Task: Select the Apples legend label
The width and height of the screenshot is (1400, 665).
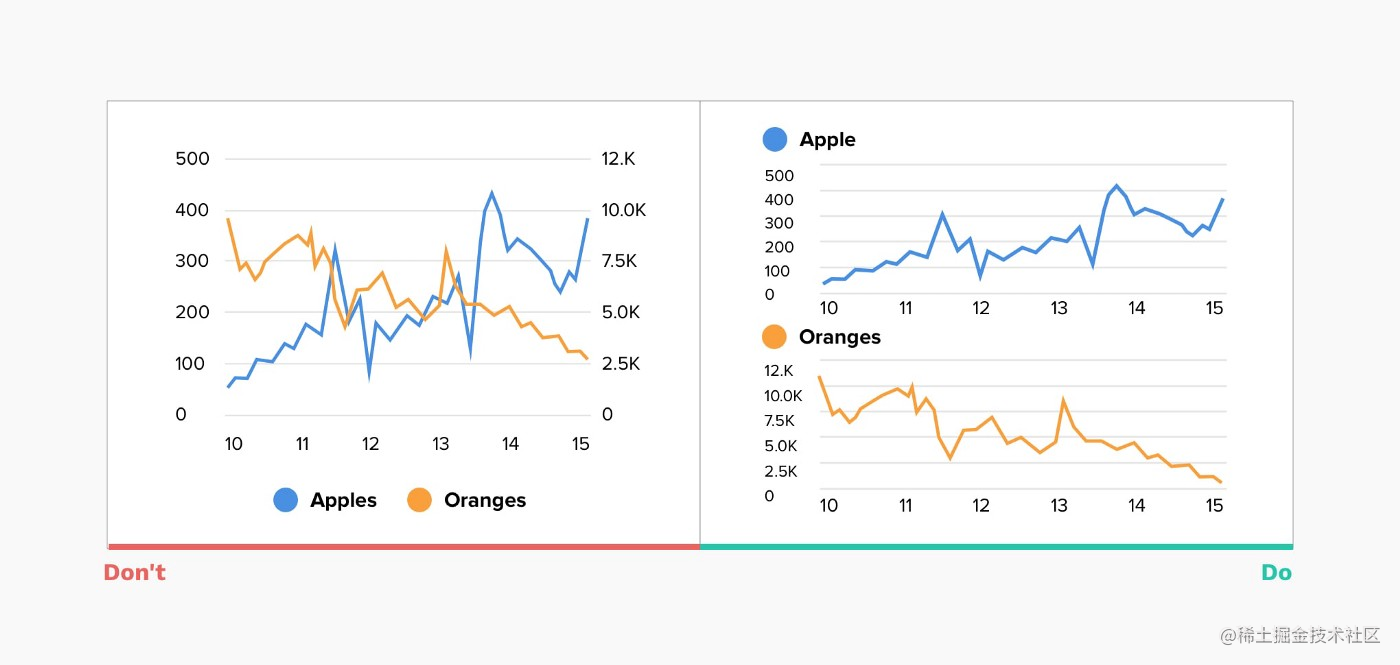Action: (x=343, y=500)
